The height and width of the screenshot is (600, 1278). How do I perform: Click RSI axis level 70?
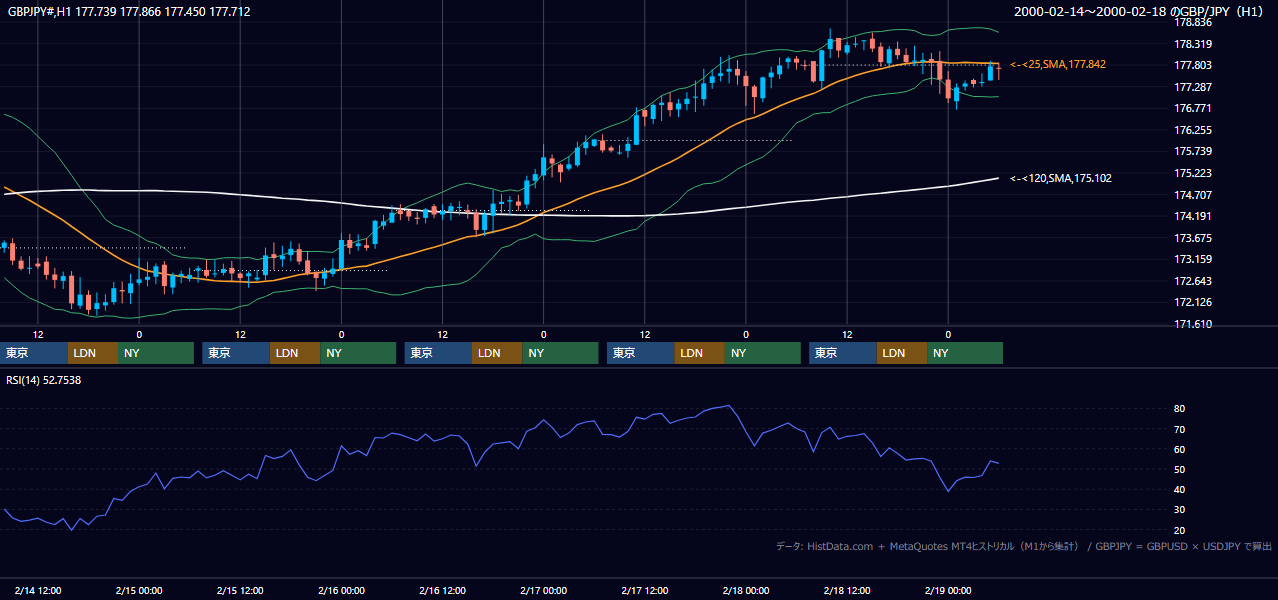pyautogui.click(x=1180, y=429)
